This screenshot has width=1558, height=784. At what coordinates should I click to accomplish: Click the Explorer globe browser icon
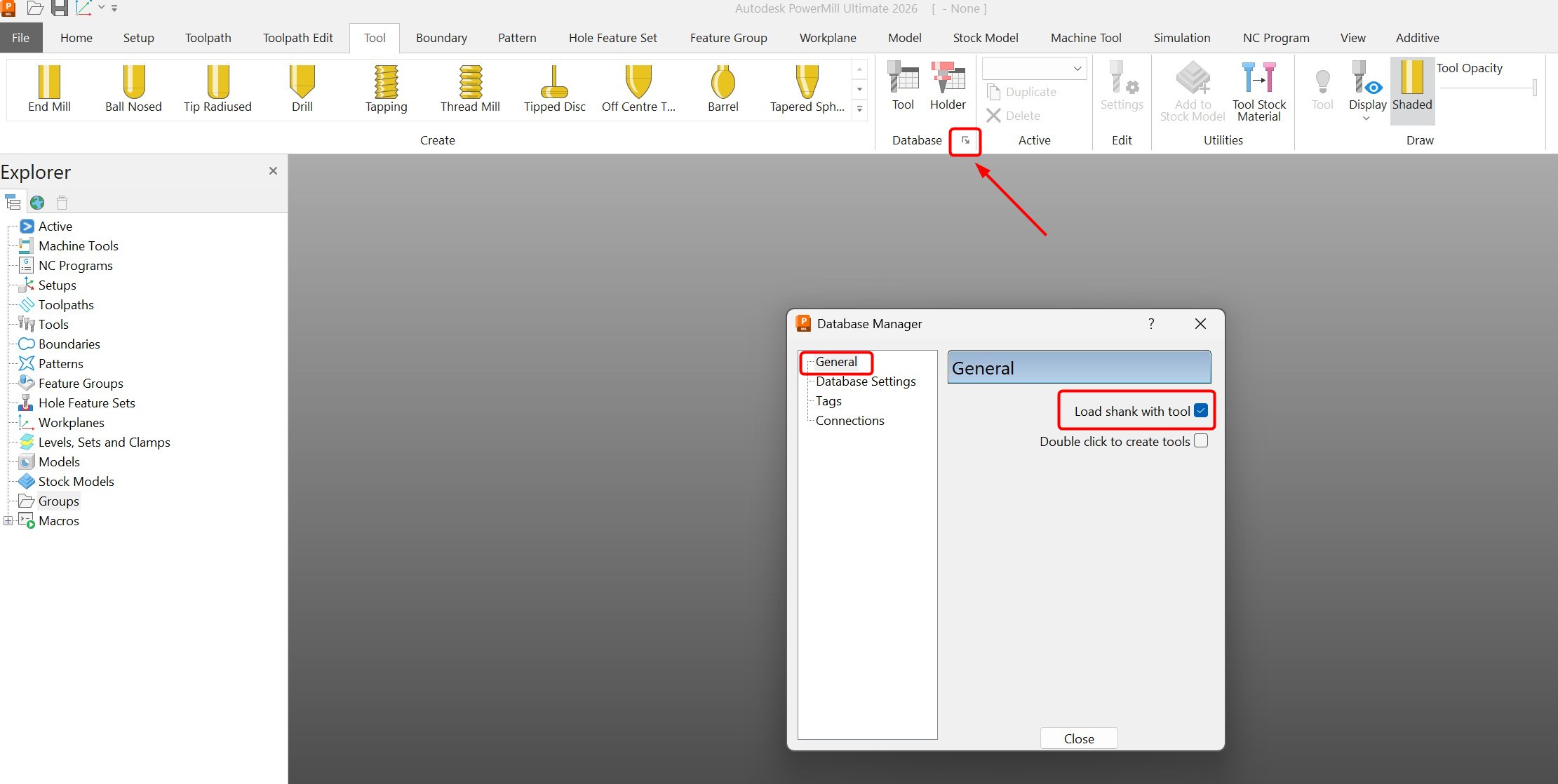coord(37,203)
